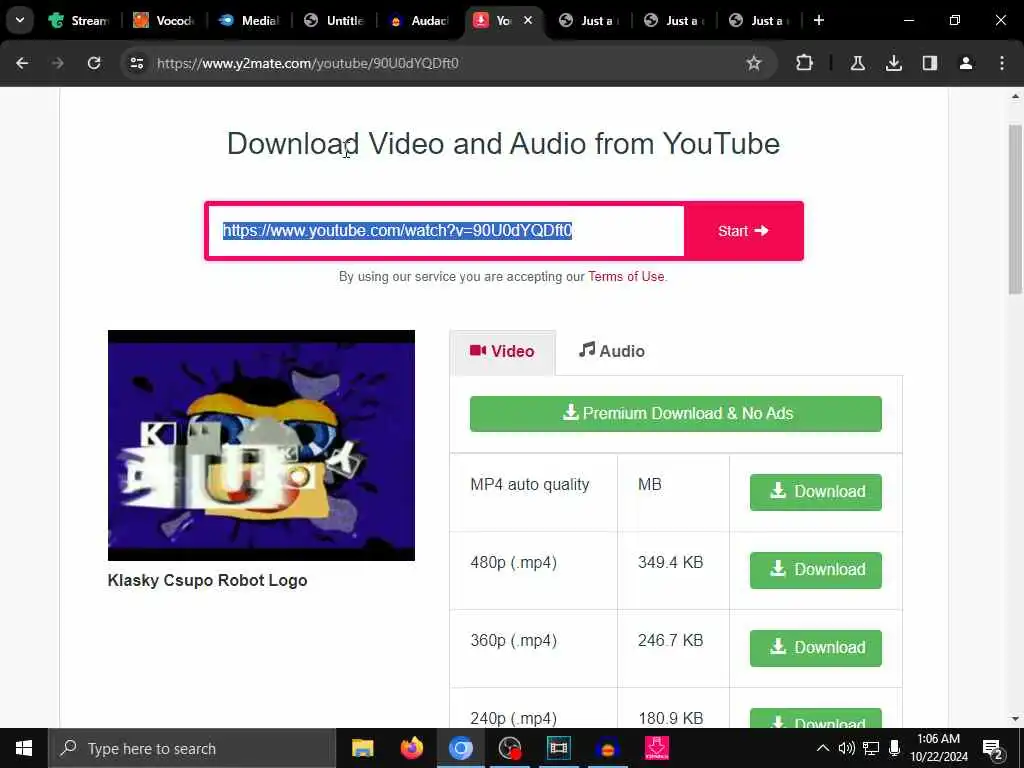Click the page vertical scrollbar thumb
The image size is (1024, 768).
coord(1015,209)
